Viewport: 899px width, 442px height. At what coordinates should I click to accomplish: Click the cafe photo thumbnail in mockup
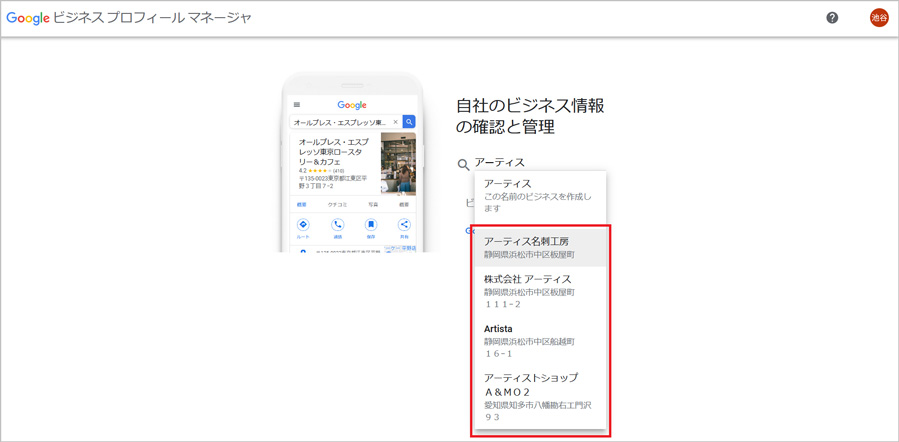pyautogui.click(x=398, y=165)
